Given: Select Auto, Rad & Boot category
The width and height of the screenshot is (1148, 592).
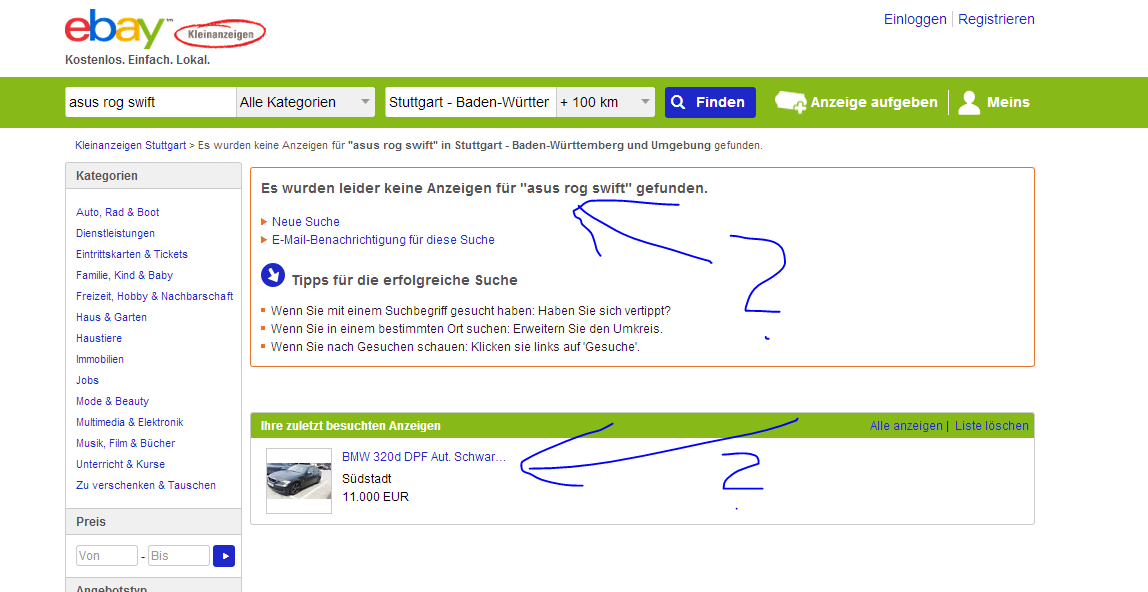Looking at the screenshot, I should (118, 212).
